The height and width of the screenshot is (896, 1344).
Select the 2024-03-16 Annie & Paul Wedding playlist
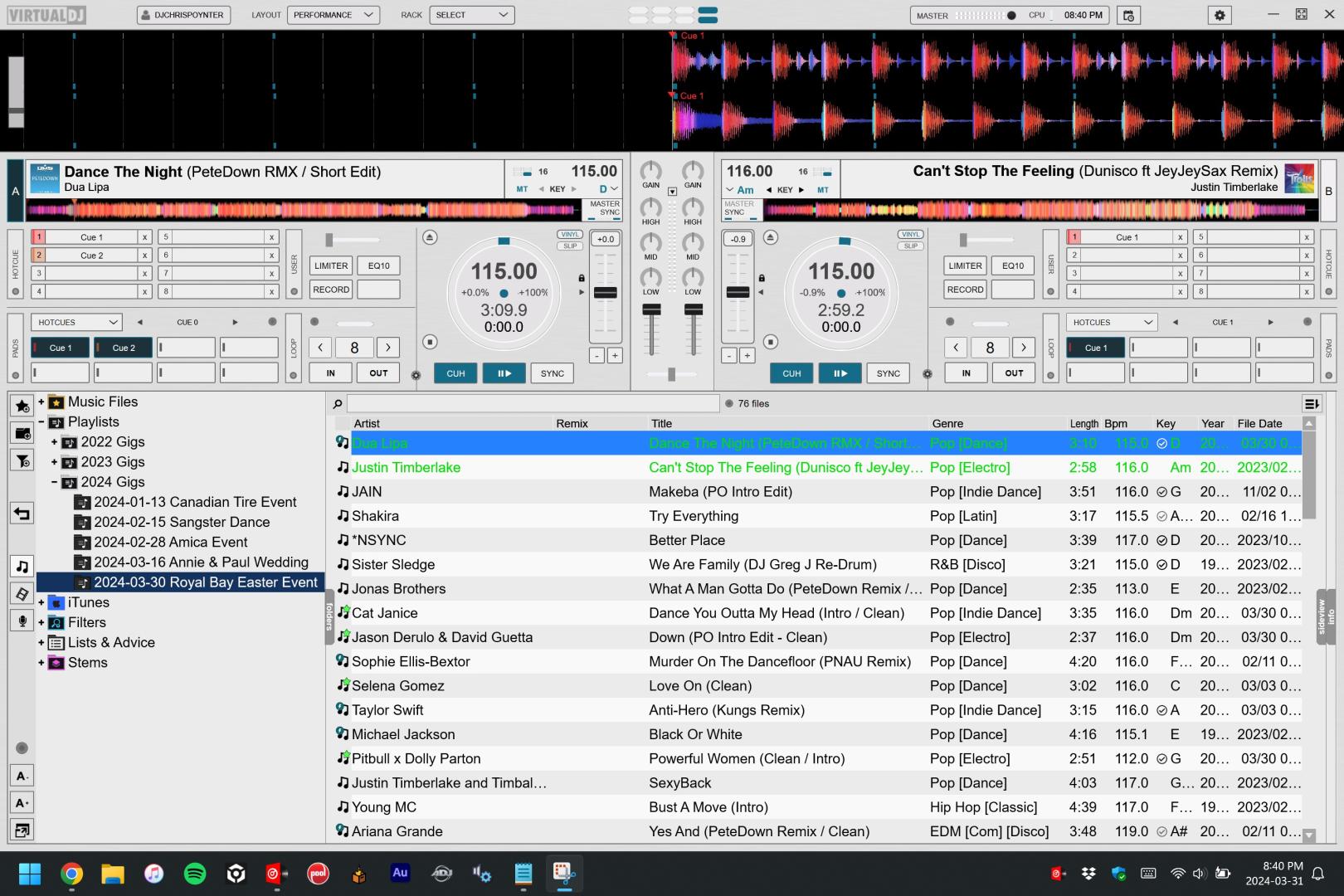[x=201, y=562]
